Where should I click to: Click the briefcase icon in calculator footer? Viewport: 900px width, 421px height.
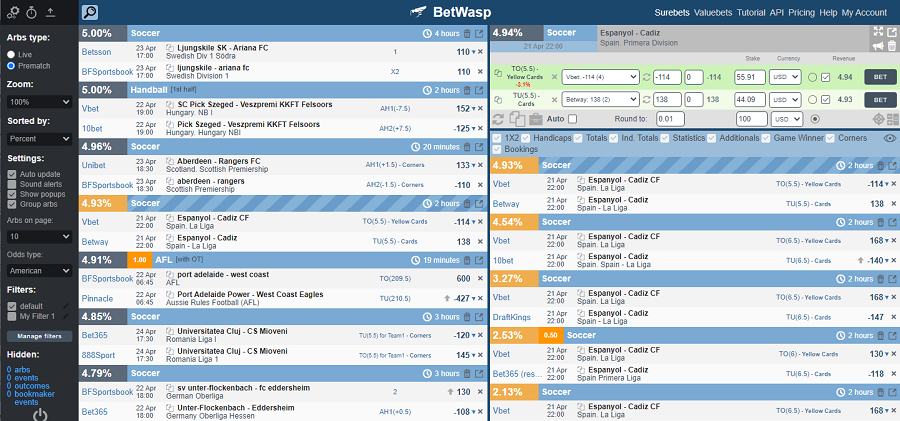(536, 119)
